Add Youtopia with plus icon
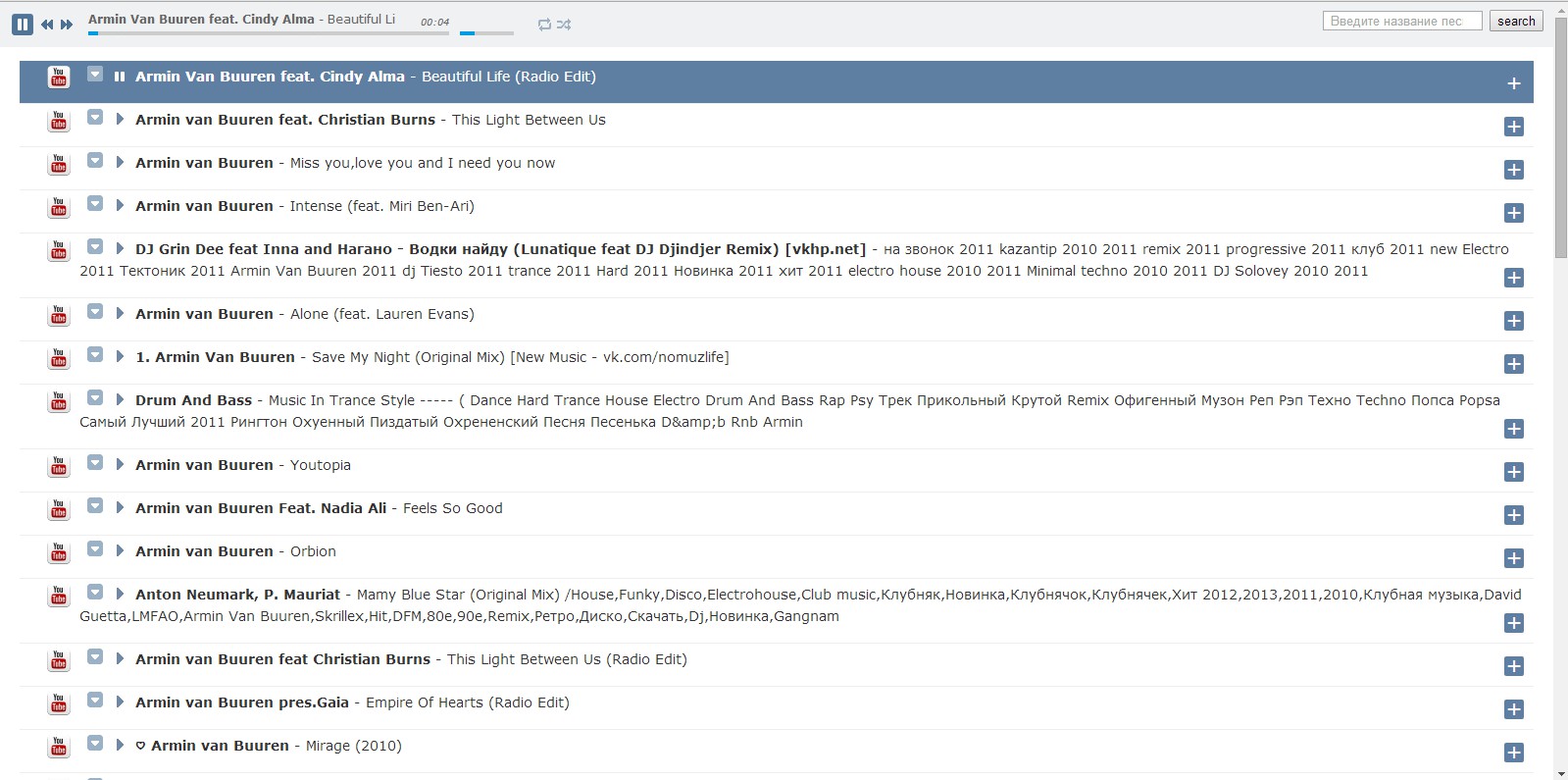Viewport: 1568px width, 780px height. (x=1514, y=472)
